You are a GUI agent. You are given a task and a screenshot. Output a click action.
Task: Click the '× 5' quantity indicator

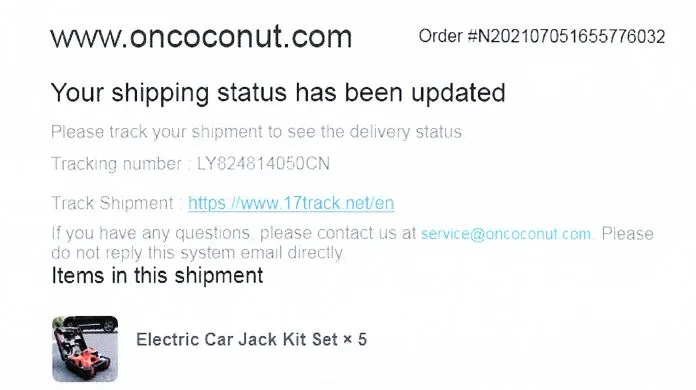tap(355, 339)
